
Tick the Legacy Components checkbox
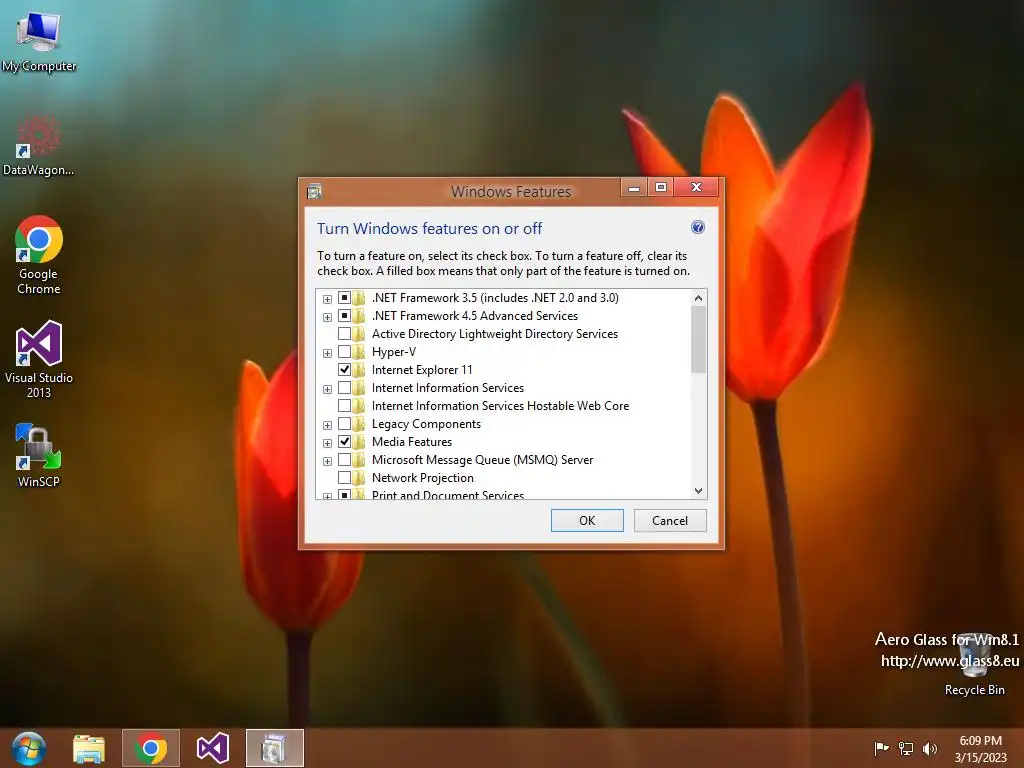tap(344, 424)
